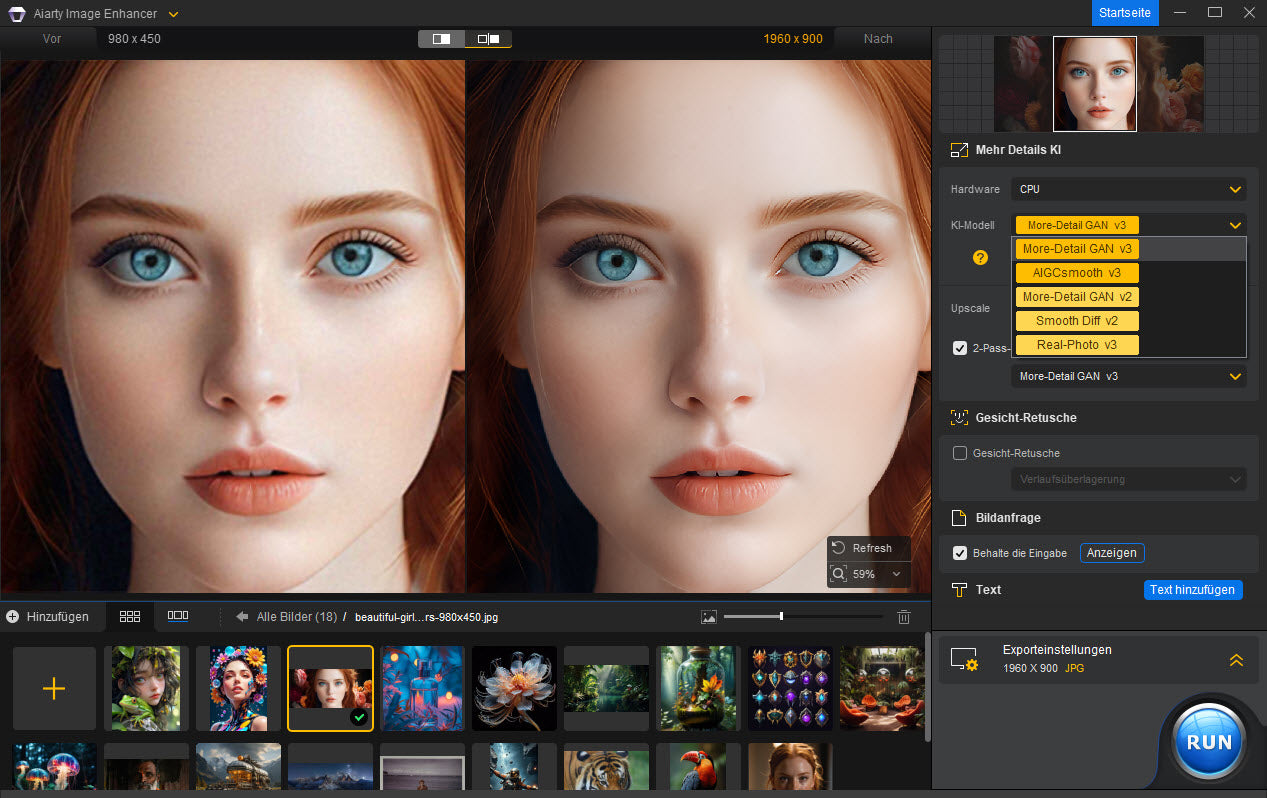Screen dimensions: 1267x798
Task: Click the Gesicht-Retusche face icon
Action: [959, 417]
